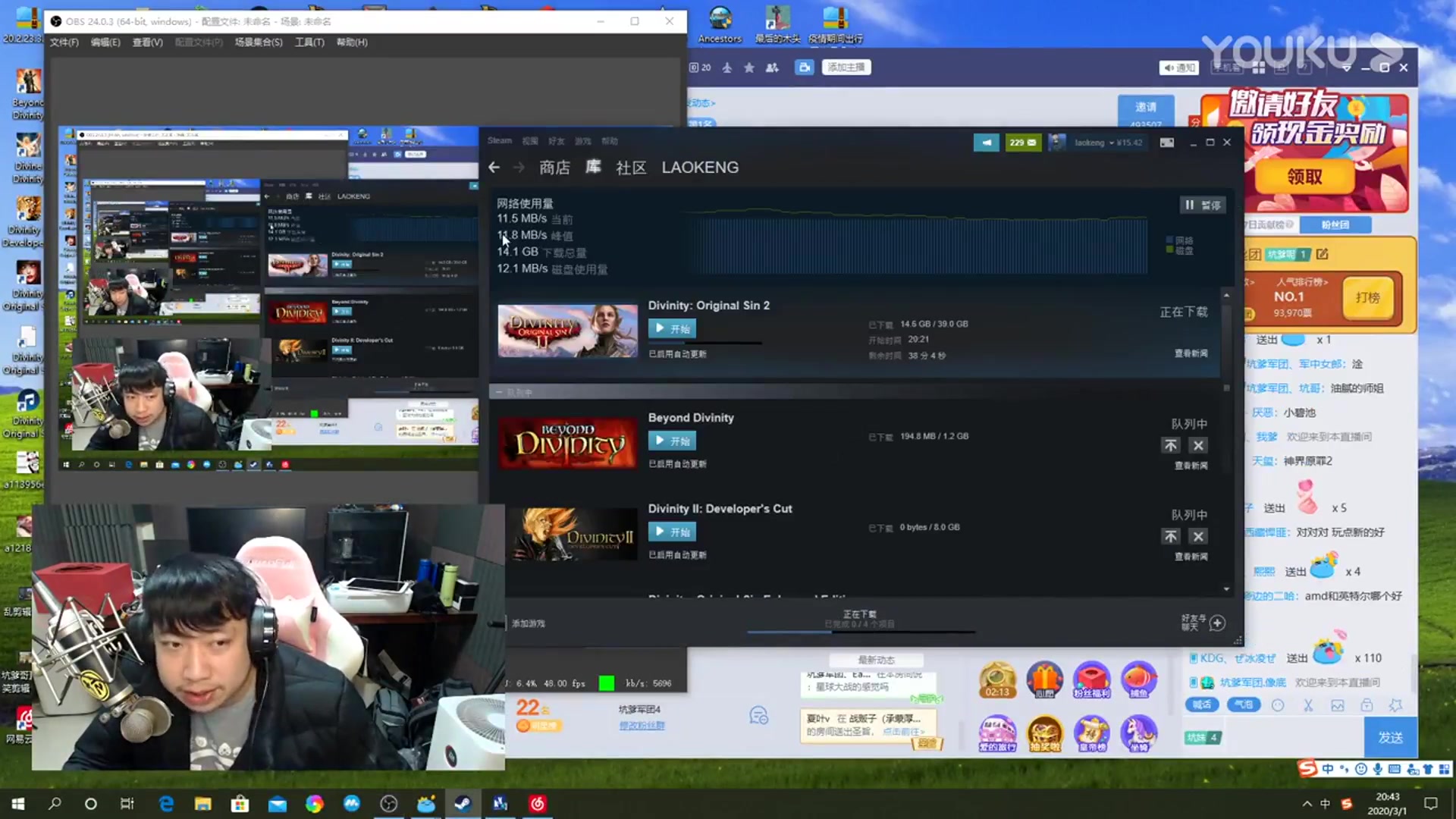Open 场景集合(S) menu in OBS
The height and width of the screenshot is (819, 1456).
(x=259, y=42)
